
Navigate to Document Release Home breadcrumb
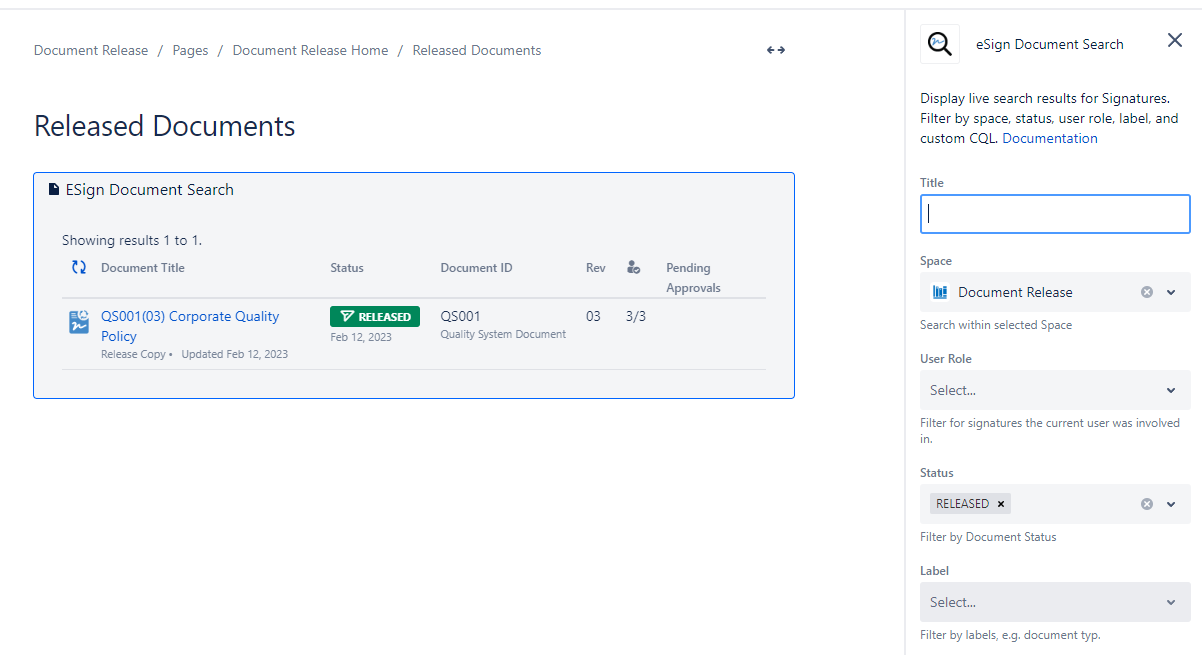coord(310,50)
